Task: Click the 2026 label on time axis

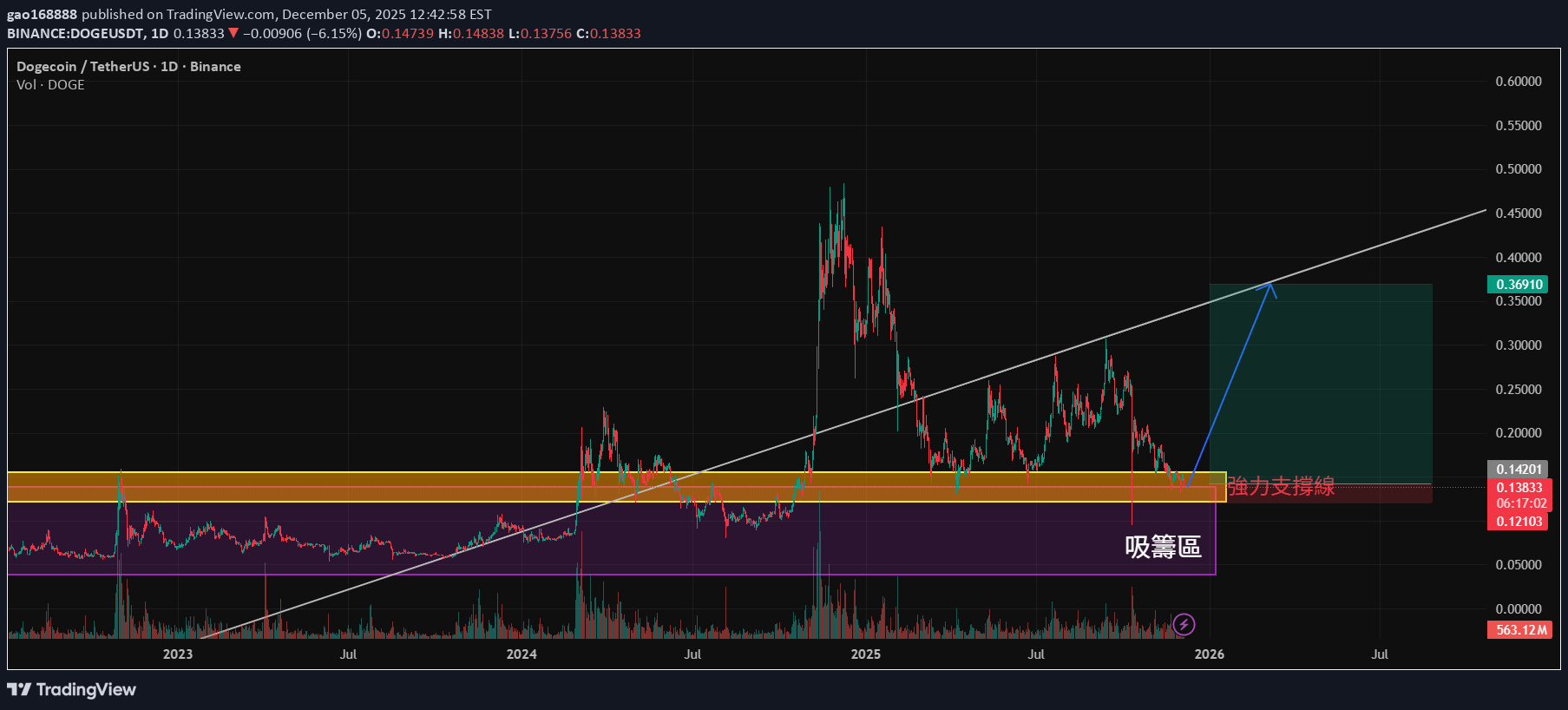Action: click(1209, 654)
